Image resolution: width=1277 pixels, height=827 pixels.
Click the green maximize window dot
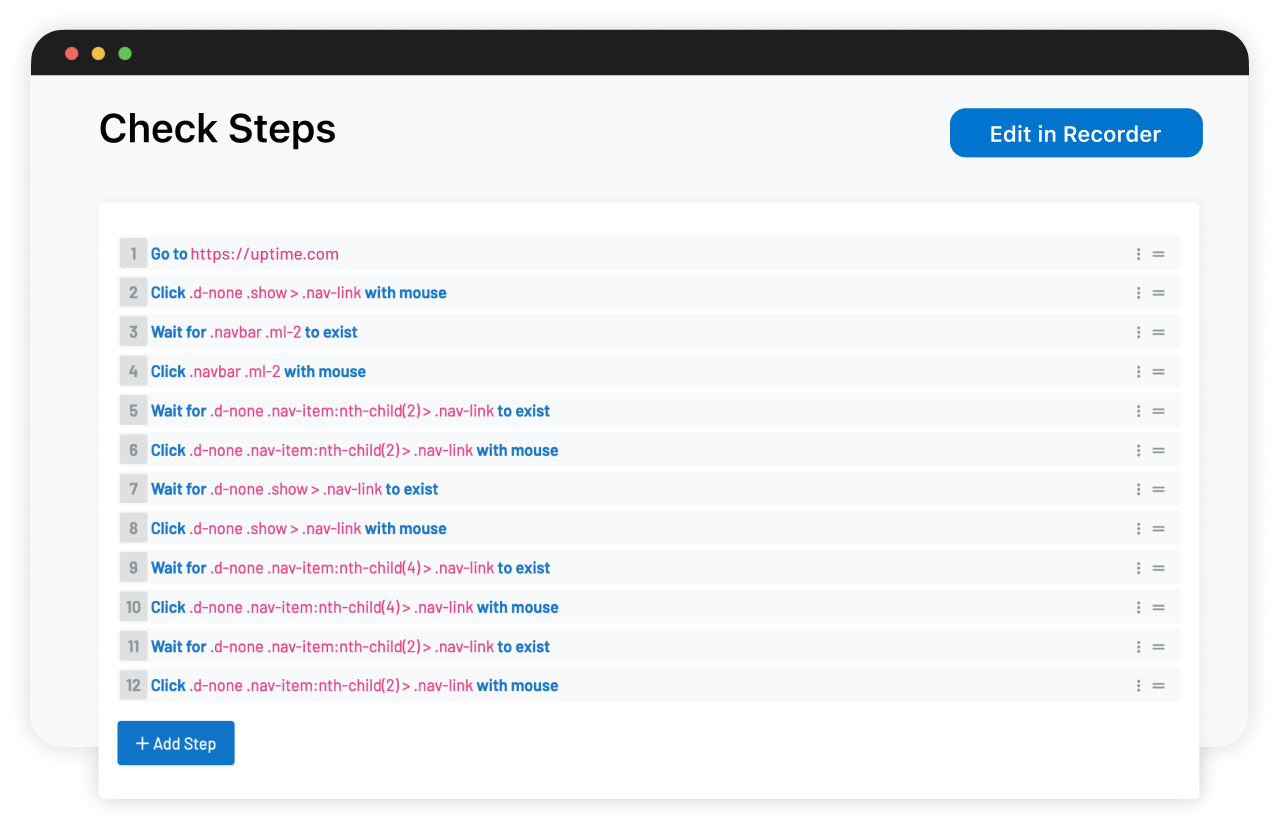[125, 53]
